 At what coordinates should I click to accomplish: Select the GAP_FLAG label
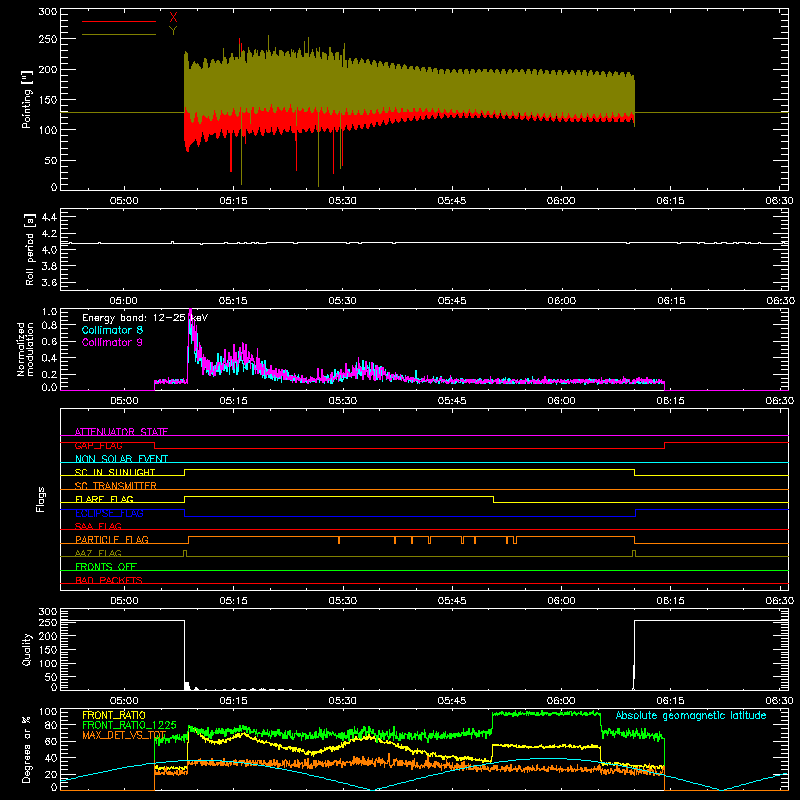(x=99, y=445)
